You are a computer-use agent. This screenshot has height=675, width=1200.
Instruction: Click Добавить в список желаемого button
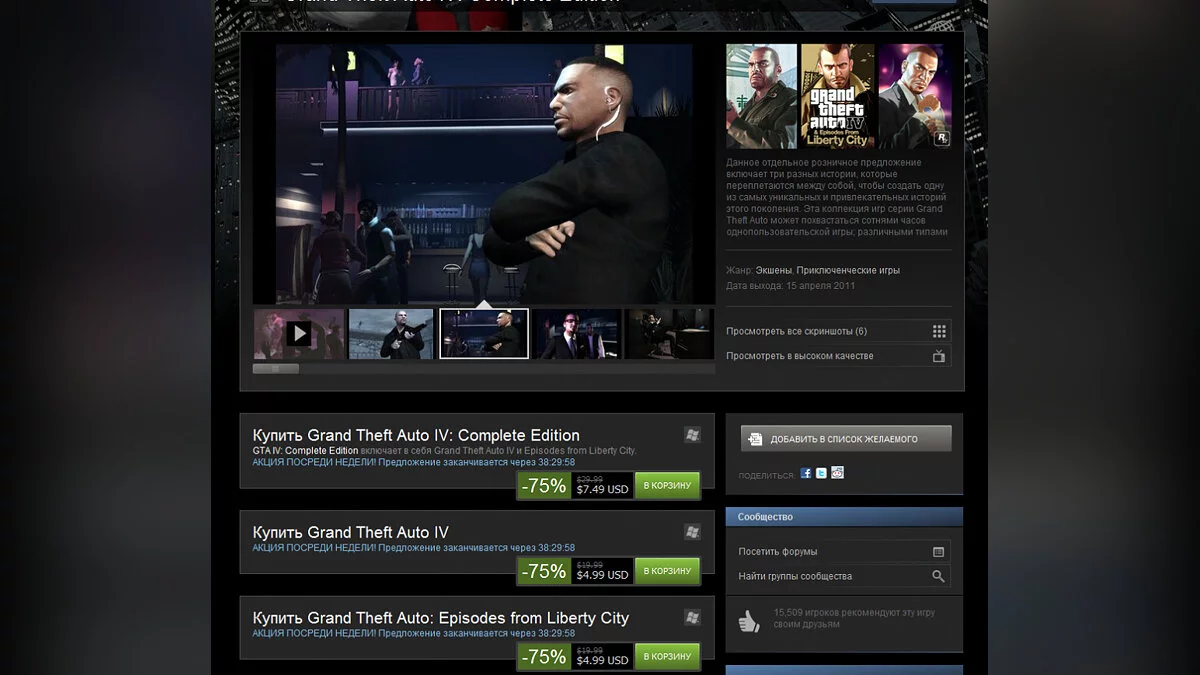point(845,439)
